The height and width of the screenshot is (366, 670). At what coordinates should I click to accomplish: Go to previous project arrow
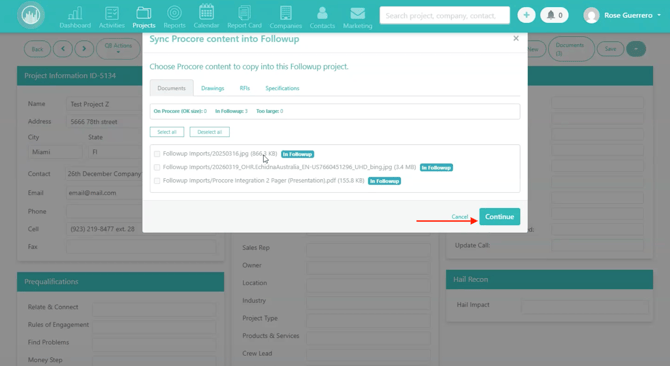[63, 49]
